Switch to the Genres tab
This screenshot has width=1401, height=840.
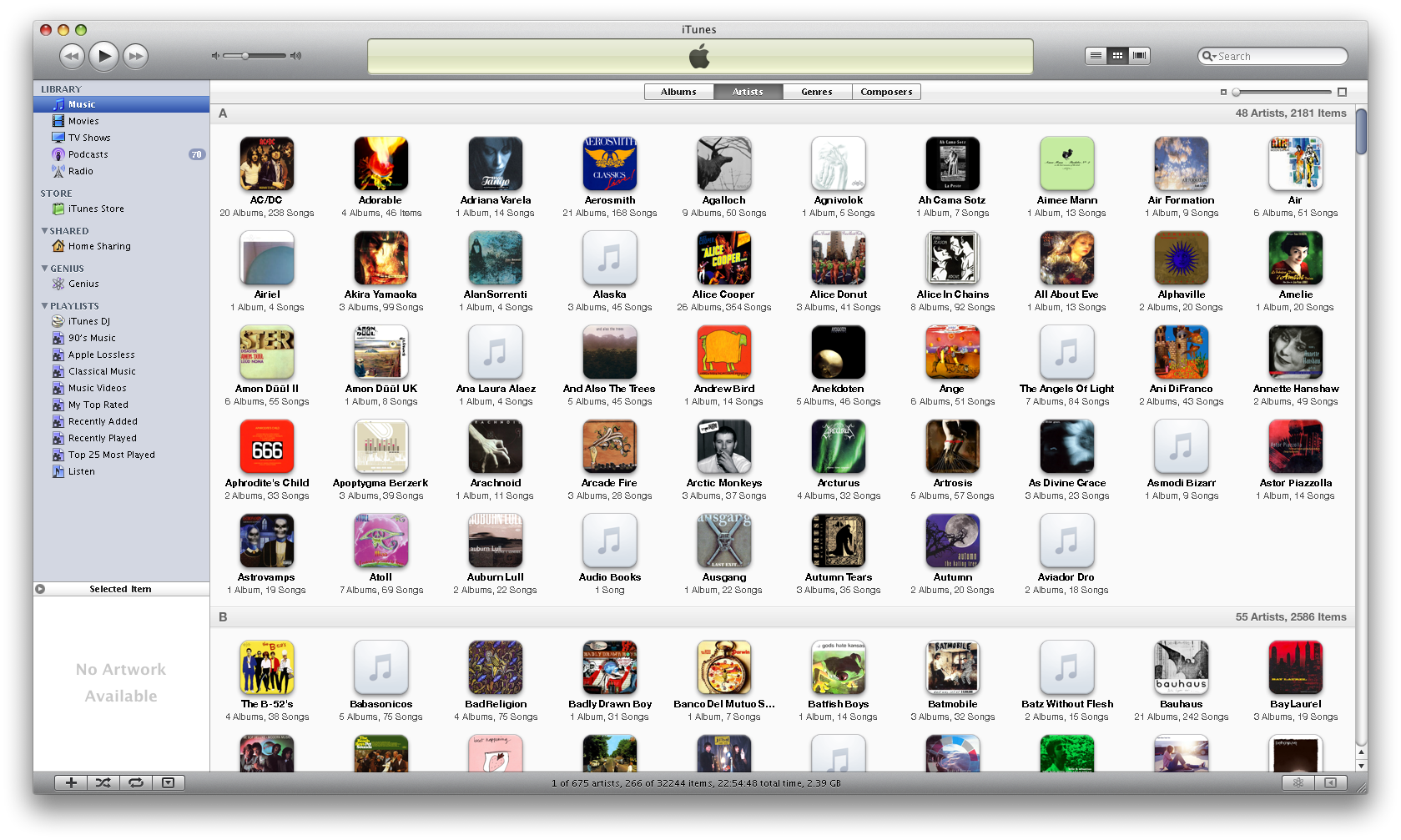click(817, 92)
